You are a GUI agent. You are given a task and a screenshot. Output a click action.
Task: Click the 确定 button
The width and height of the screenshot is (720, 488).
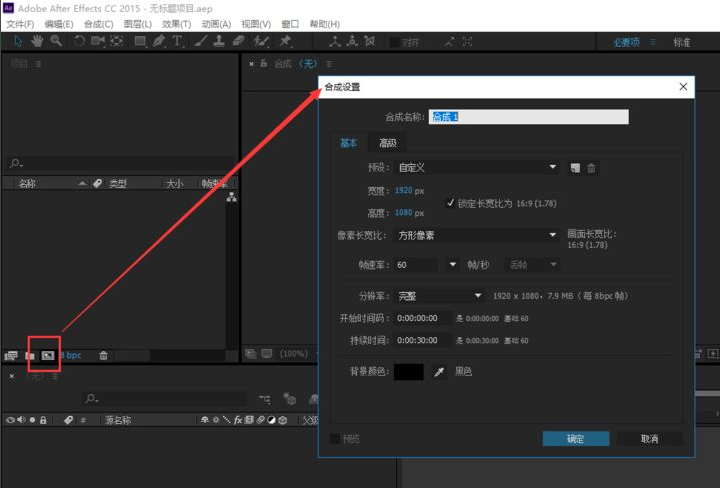tap(576, 439)
